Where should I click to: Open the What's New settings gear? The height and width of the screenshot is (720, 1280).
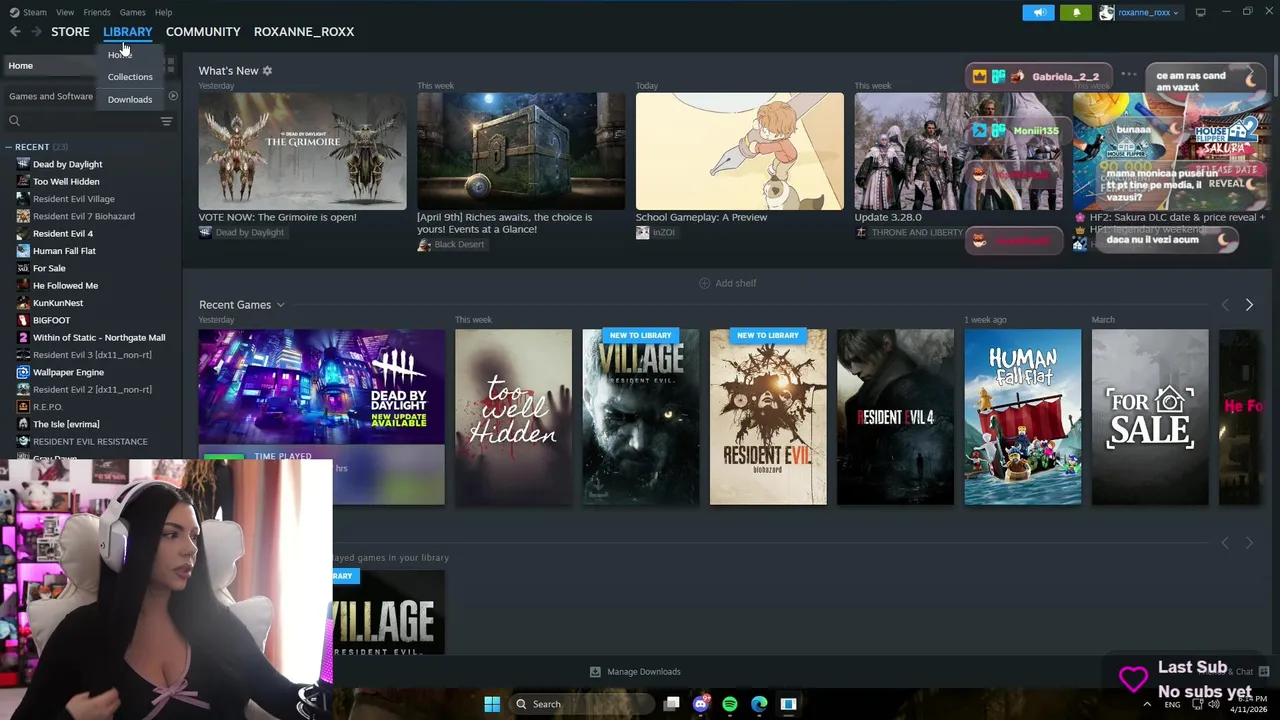point(267,71)
